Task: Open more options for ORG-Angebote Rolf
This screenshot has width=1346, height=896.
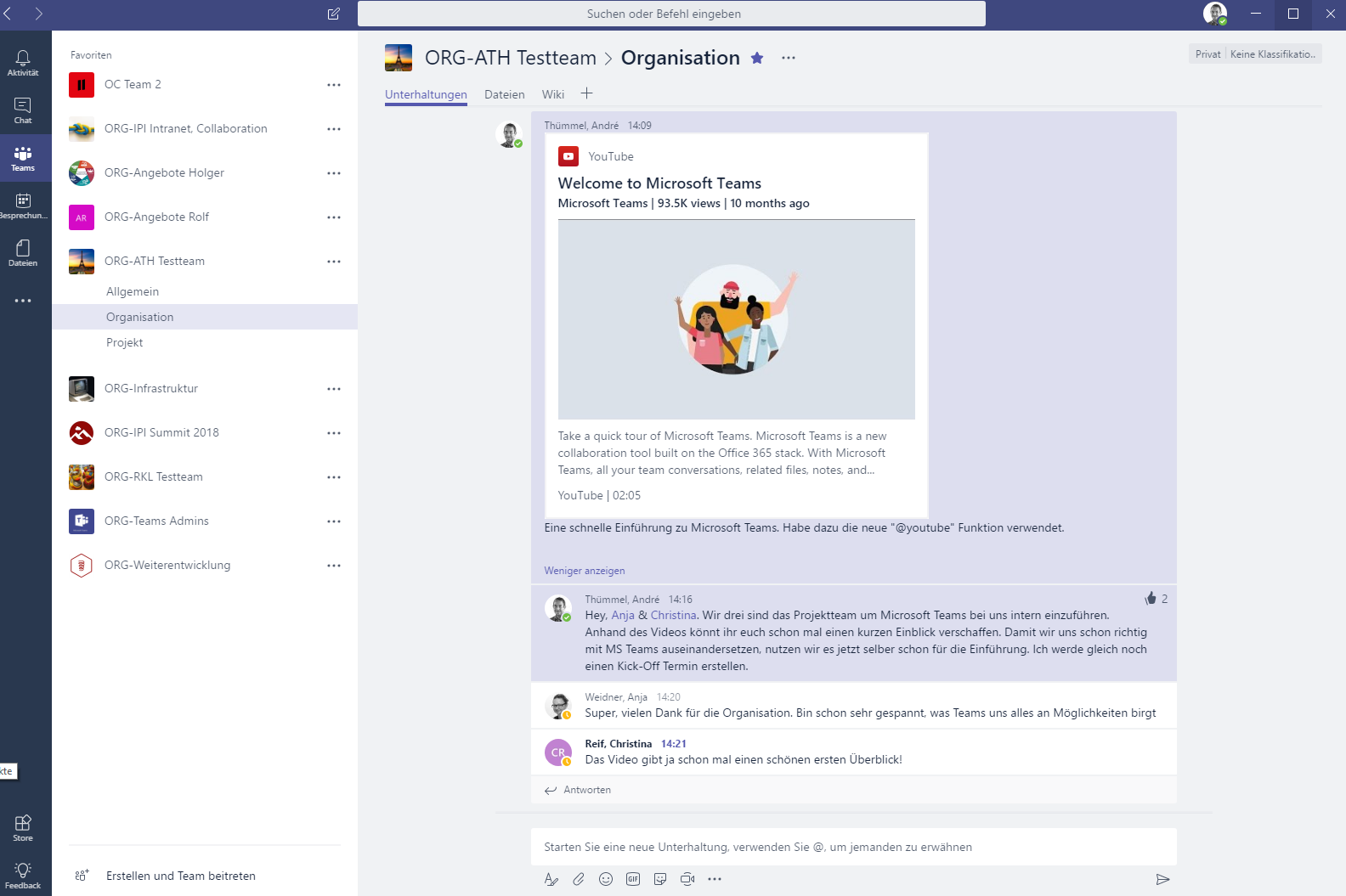Action: (334, 217)
